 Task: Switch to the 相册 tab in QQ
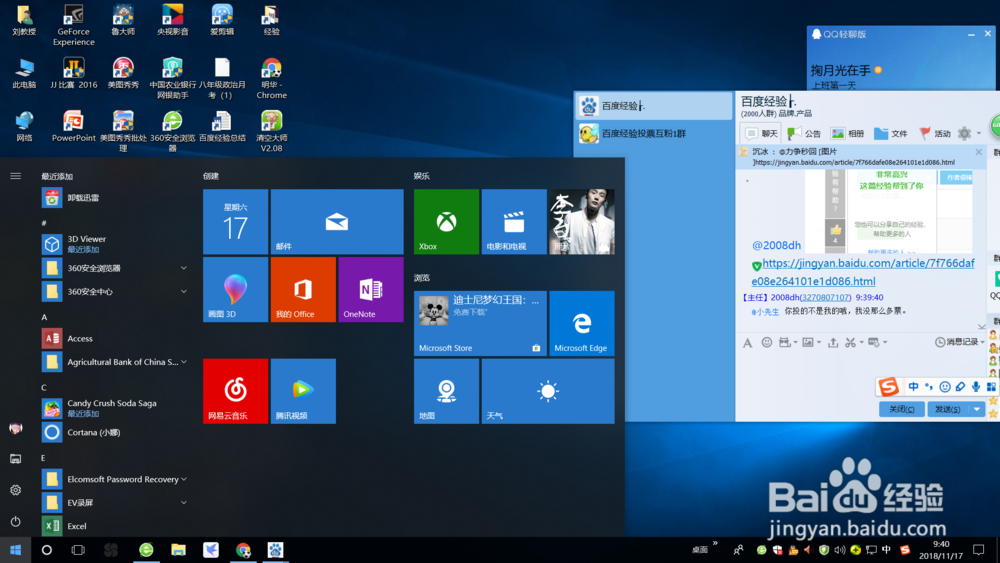(848, 133)
